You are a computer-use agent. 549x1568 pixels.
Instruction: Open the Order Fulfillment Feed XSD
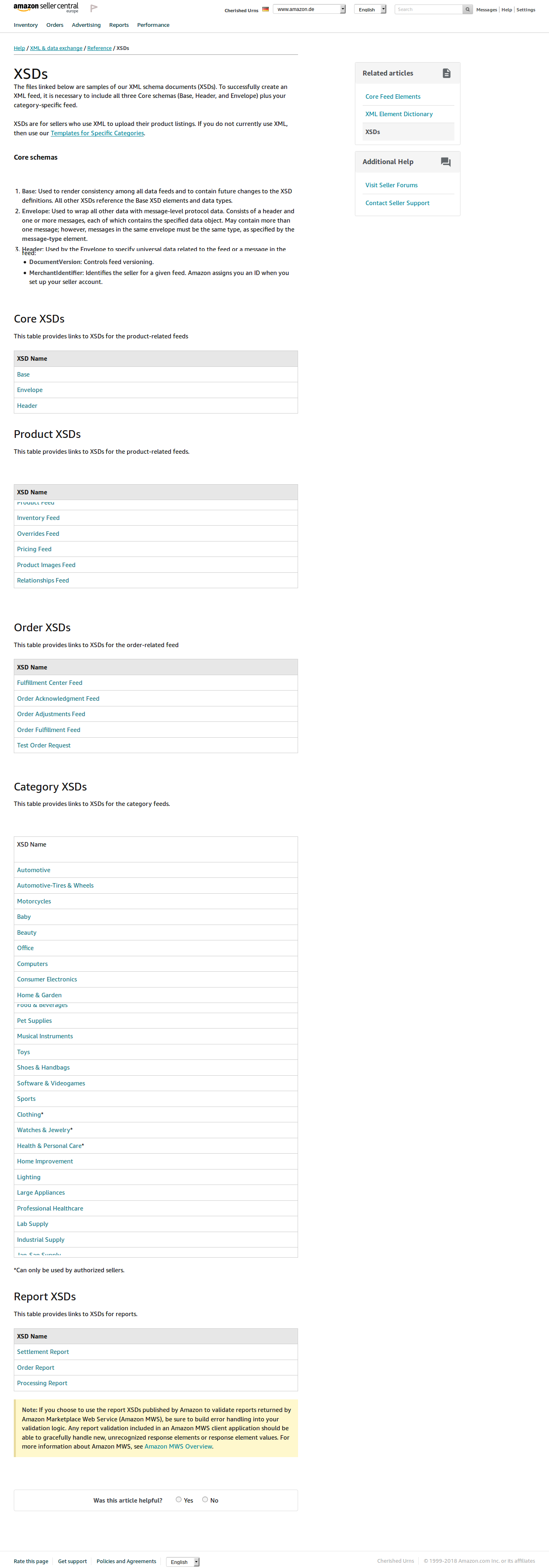coord(49,730)
